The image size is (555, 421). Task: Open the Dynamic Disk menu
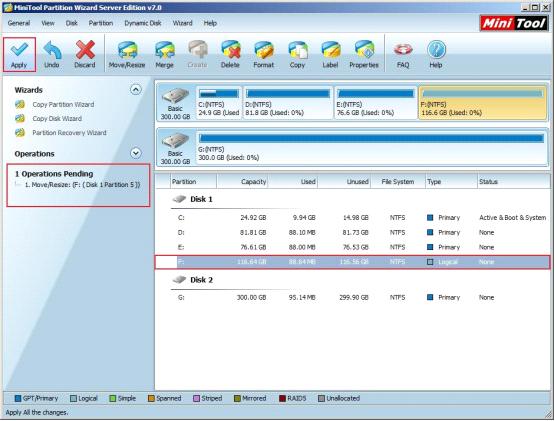(143, 23)
